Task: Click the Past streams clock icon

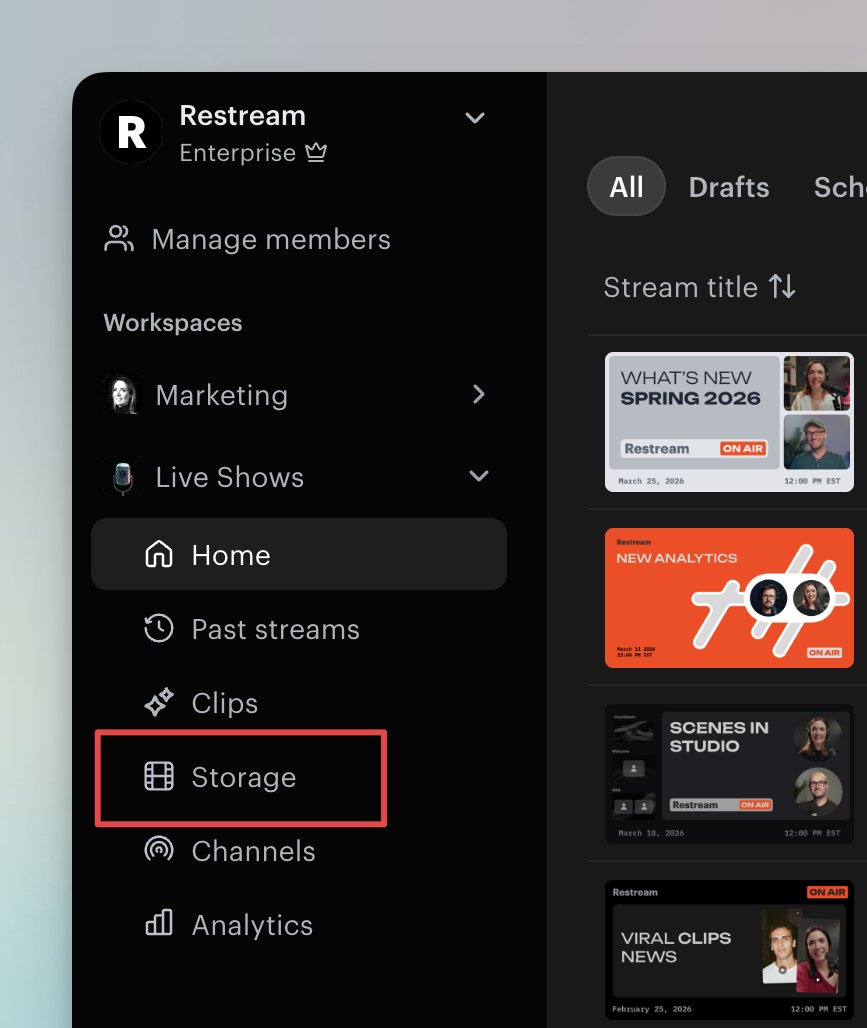Action: pyautogui.click(x=159, y=628)
